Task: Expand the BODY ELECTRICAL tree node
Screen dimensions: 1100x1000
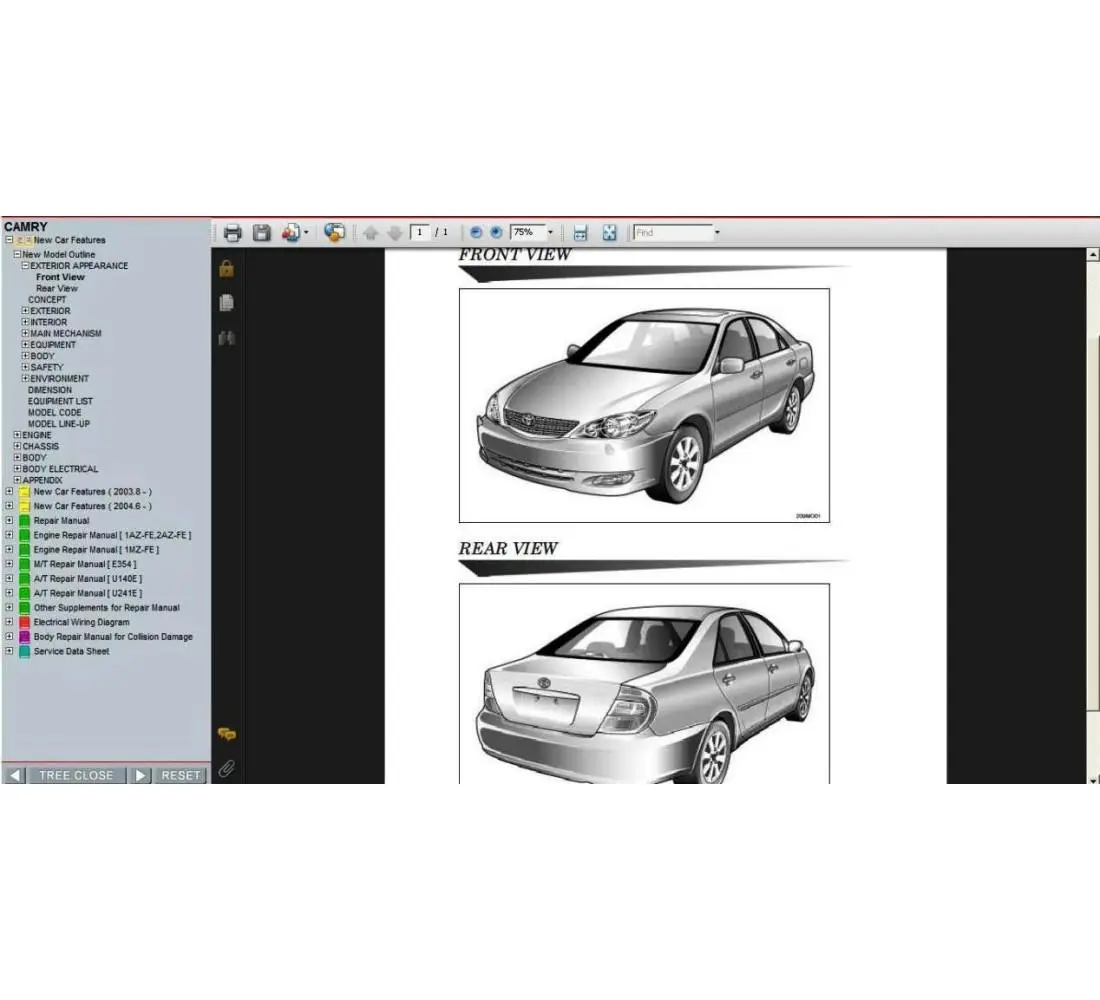Action: click(x=18, y=469)
